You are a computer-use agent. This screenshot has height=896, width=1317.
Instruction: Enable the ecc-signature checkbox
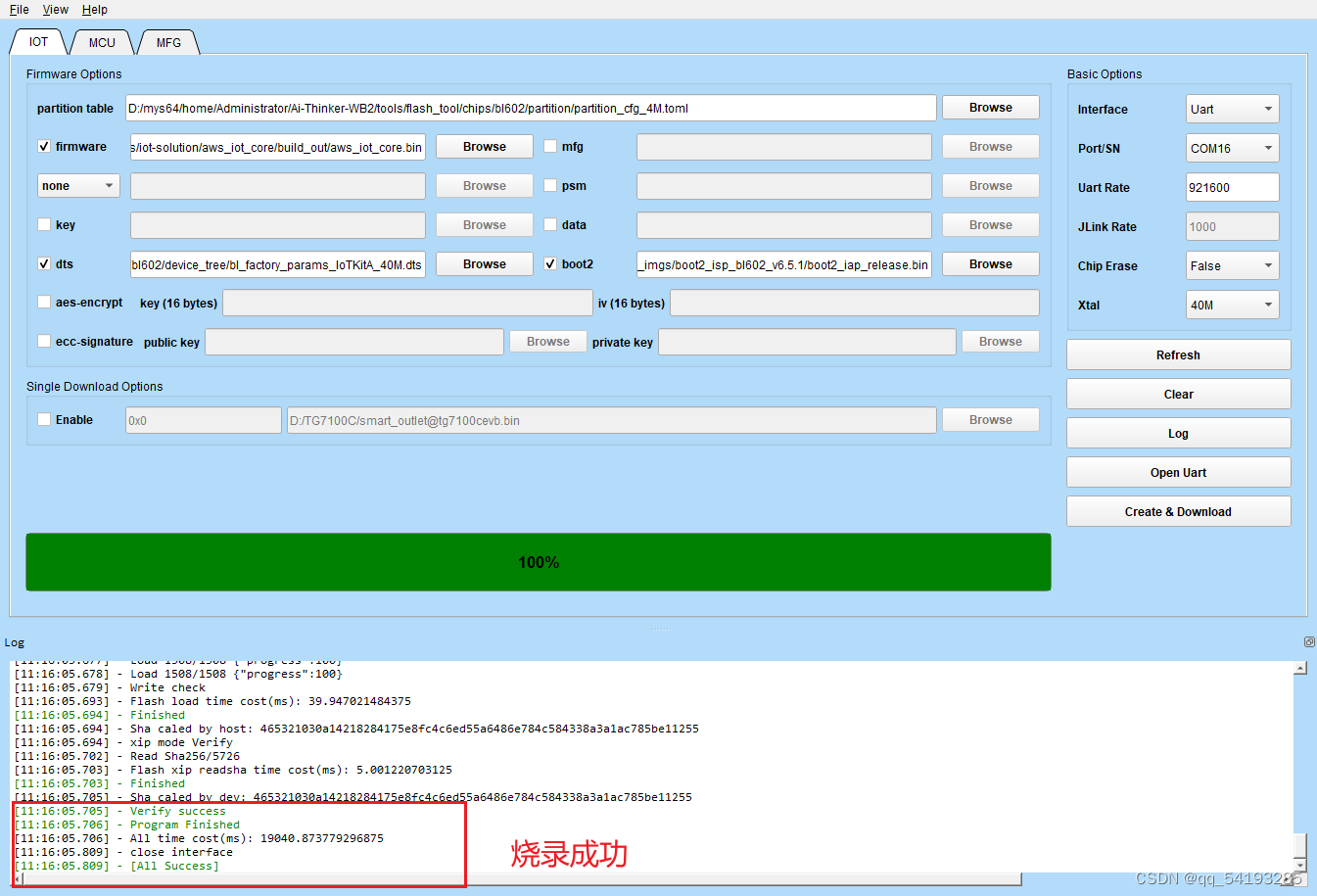click(44, 341)
